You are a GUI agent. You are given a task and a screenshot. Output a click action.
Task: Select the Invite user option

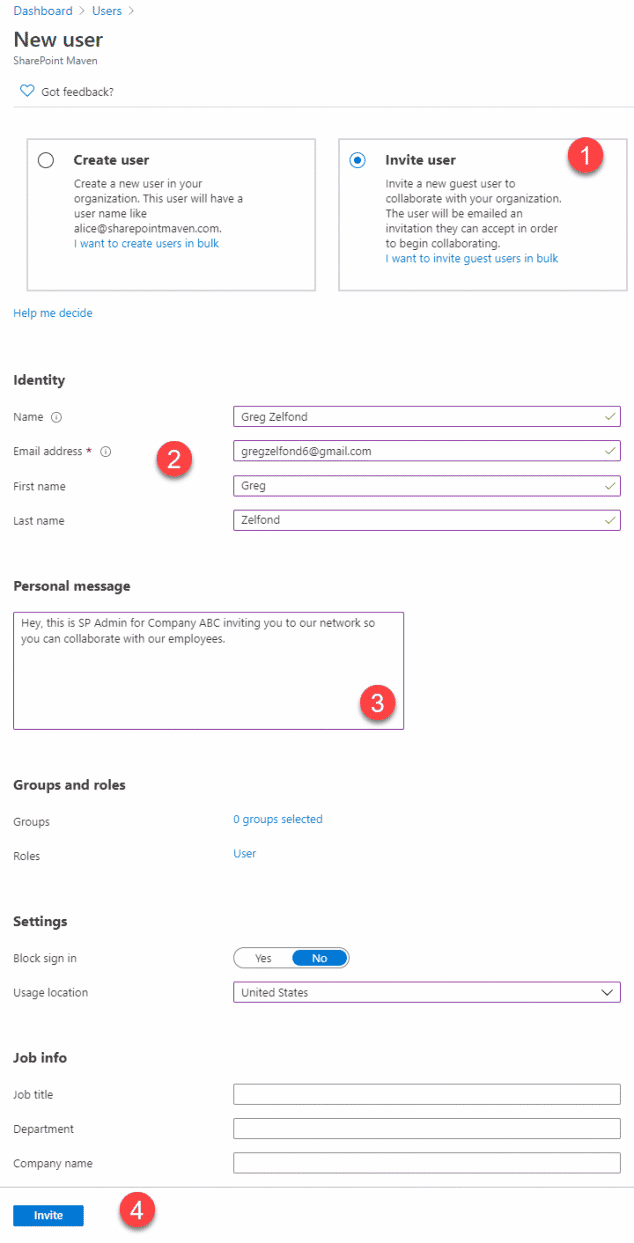click(357, 159)
